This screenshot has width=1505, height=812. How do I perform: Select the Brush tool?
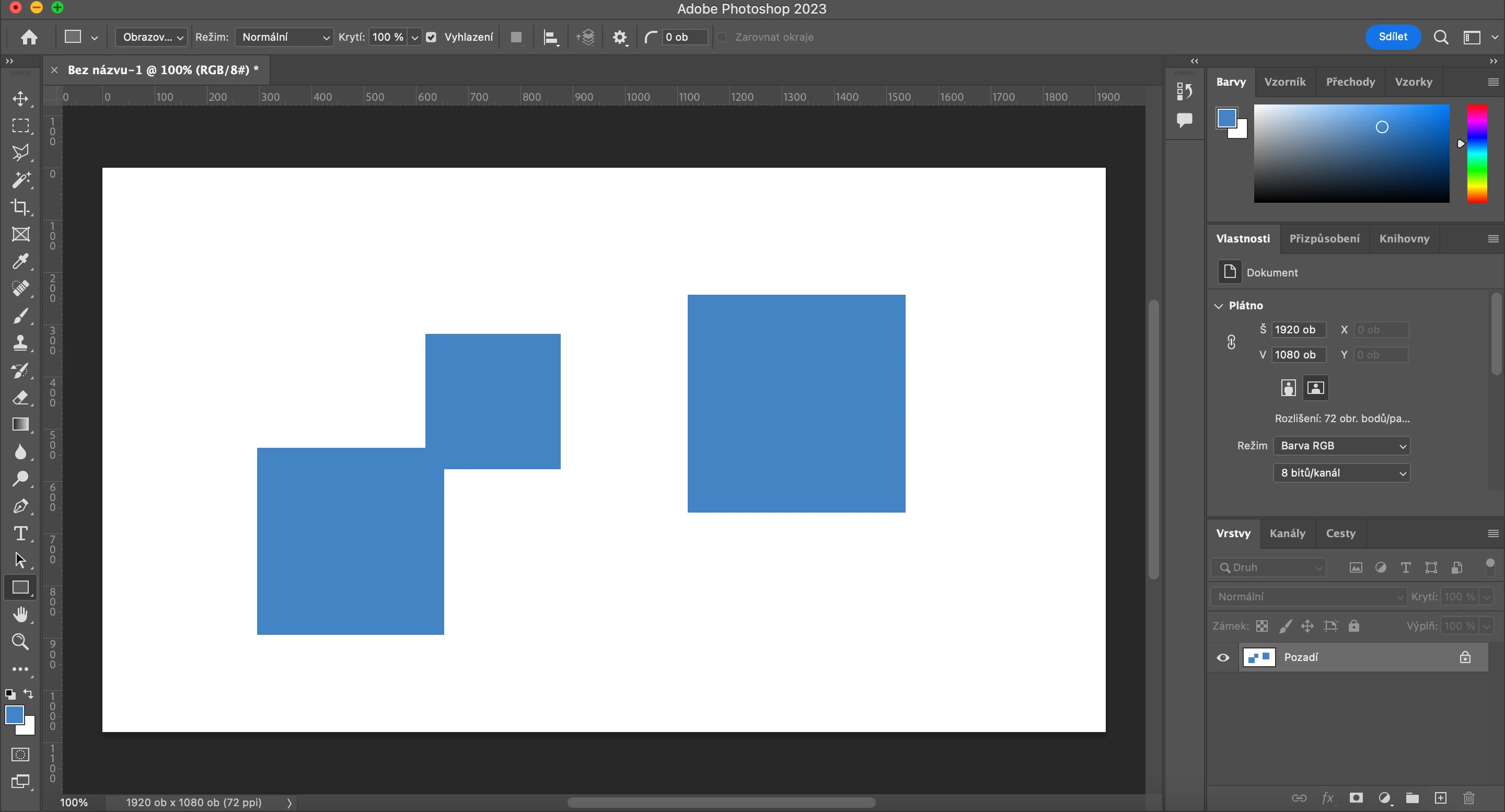pos(20,316)
